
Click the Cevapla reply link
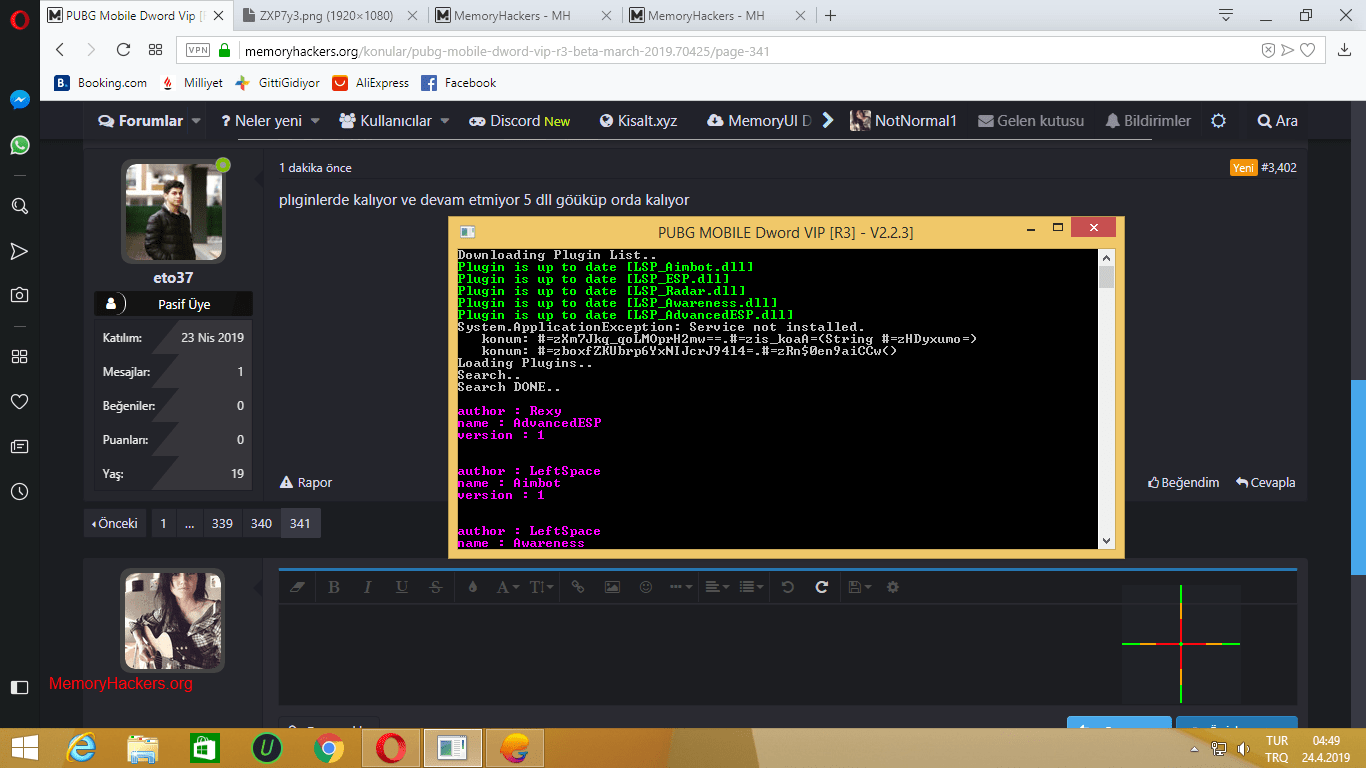coord(1265,483)
